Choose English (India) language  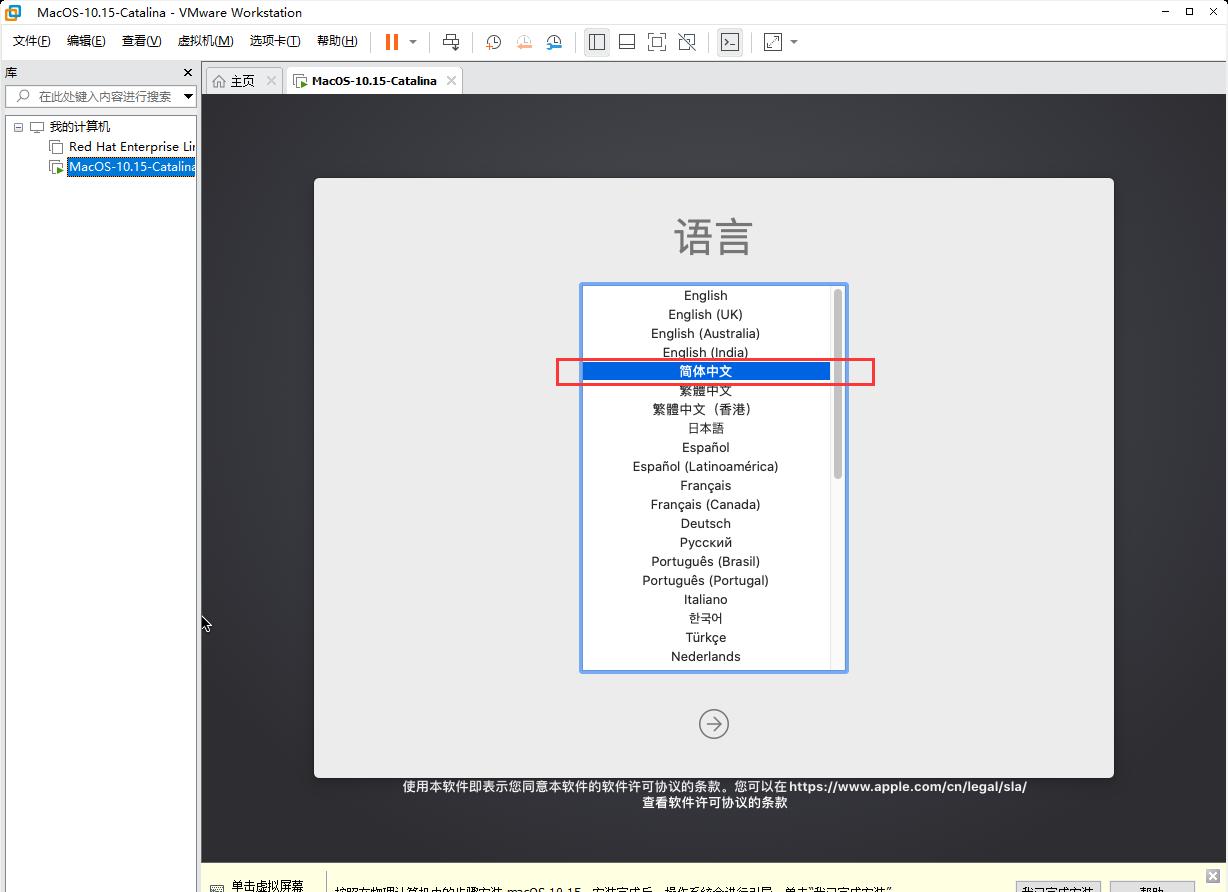point(706,352)
